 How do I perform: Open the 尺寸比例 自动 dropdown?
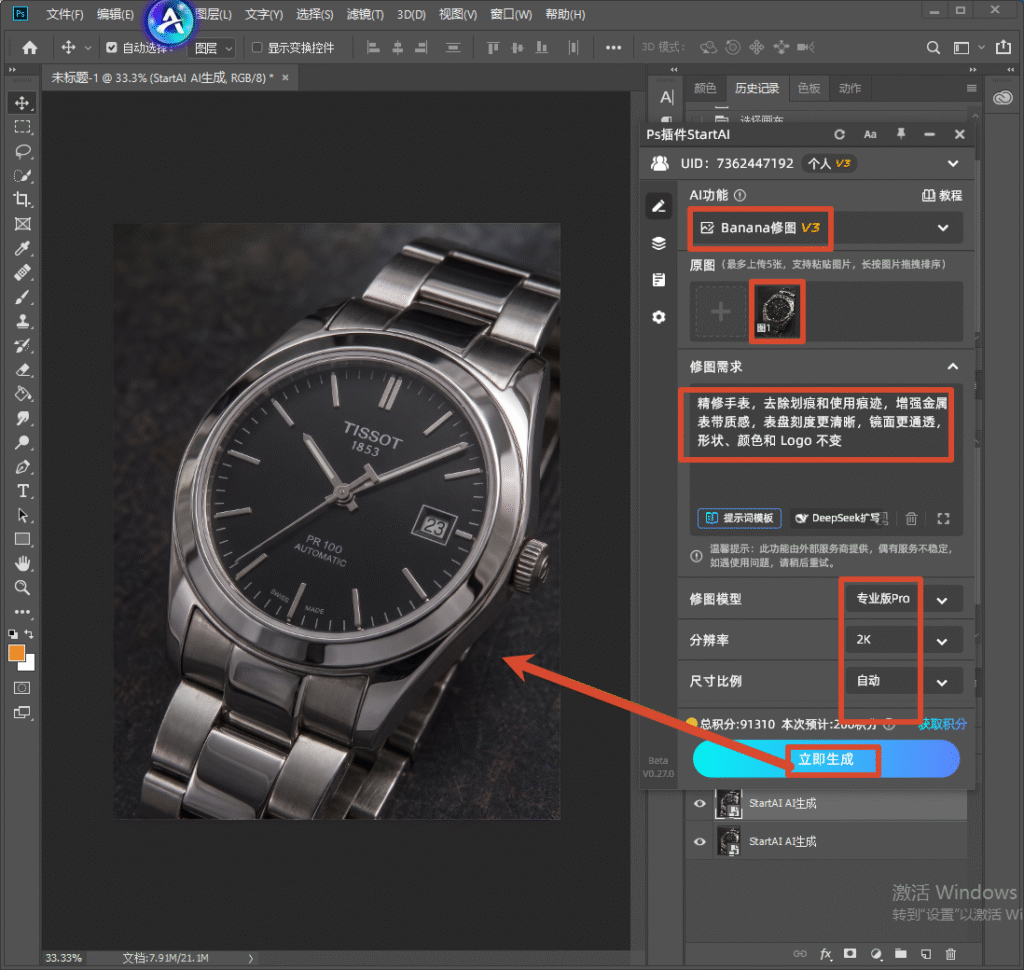tap(903, 681)
